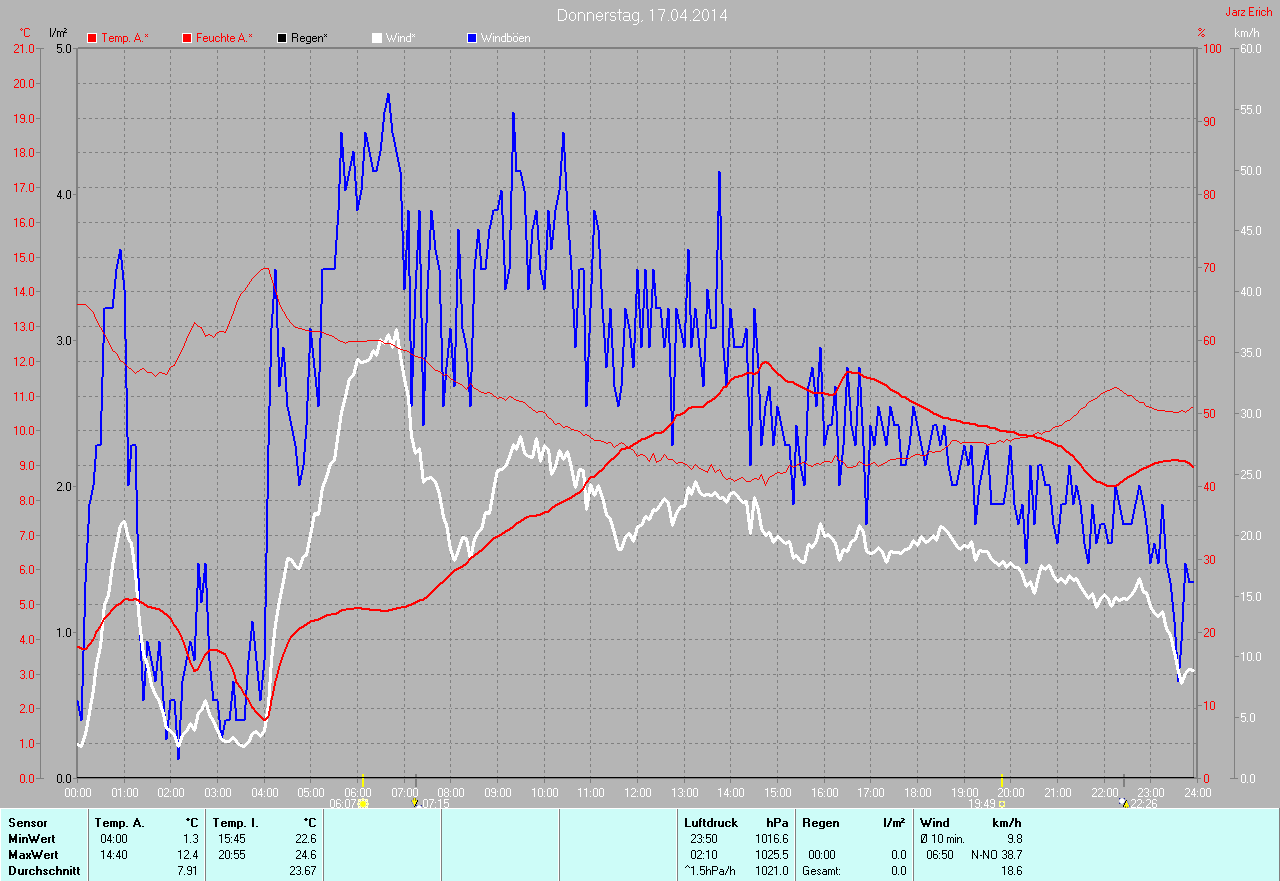This screenshot has width=1280, height=881.
Task: Click the Sensor header in the statistics table
Action: pyautogui.click(x=27, y=823)
